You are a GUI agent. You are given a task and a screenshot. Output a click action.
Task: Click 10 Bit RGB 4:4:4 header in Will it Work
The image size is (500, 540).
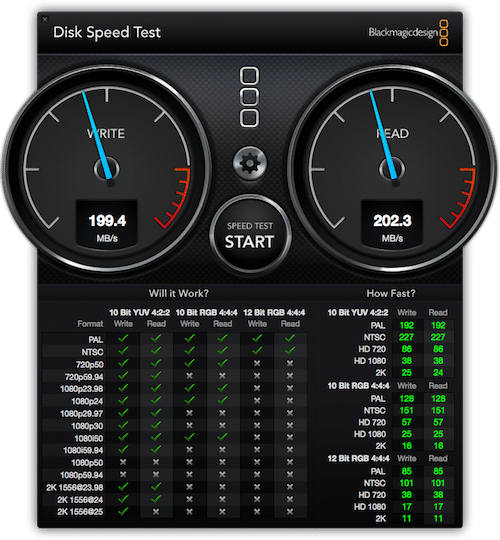pos(206,313)
